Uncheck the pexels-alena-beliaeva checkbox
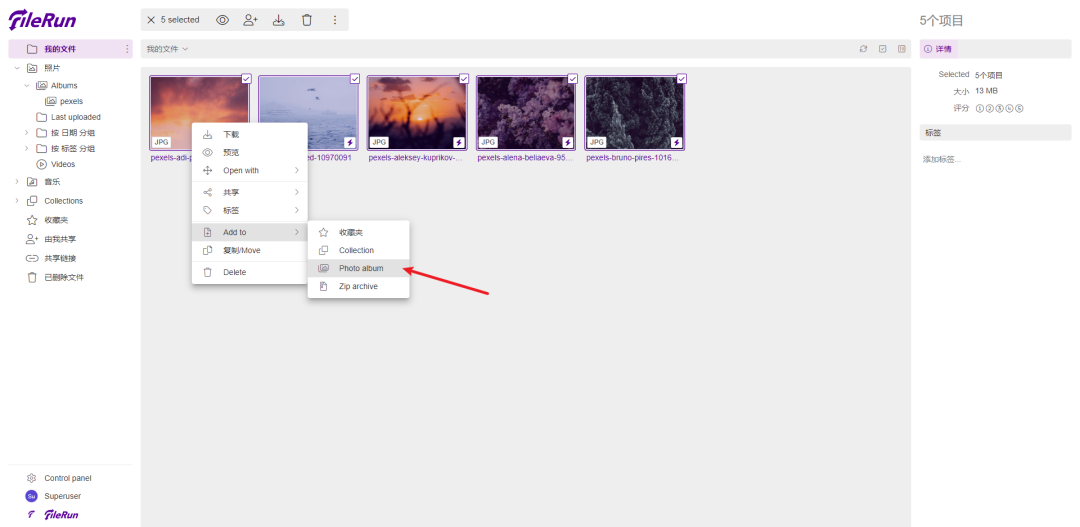 572,79
